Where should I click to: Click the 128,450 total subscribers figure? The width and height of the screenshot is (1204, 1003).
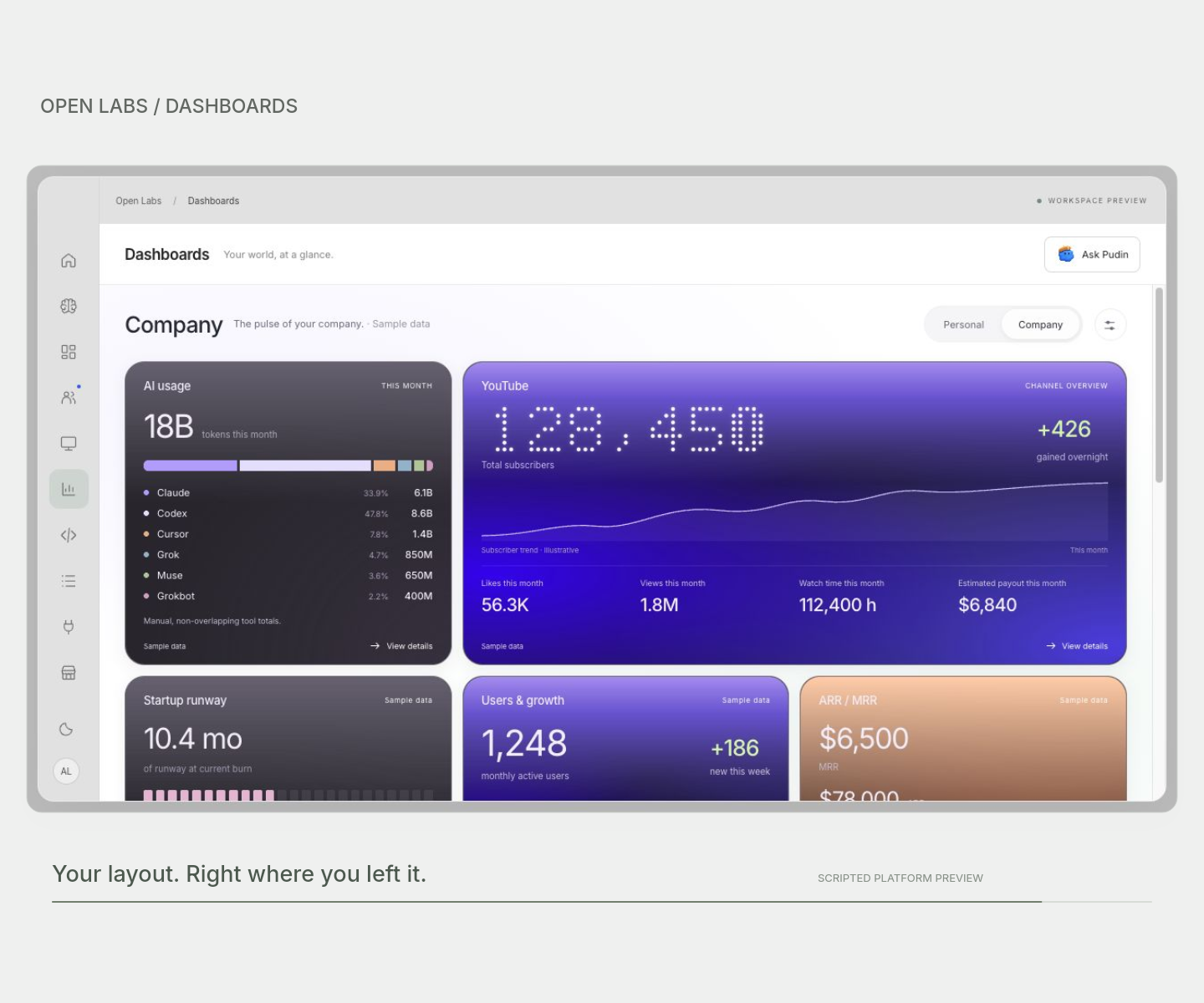pyautogui.click(x=628, y=430)
